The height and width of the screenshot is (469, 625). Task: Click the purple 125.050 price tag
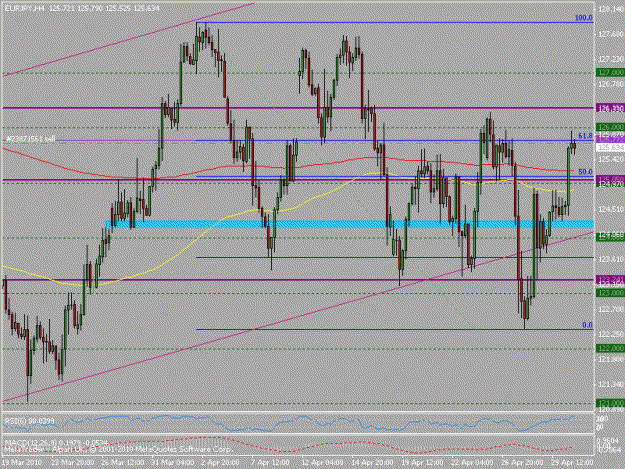pos(610,180)
